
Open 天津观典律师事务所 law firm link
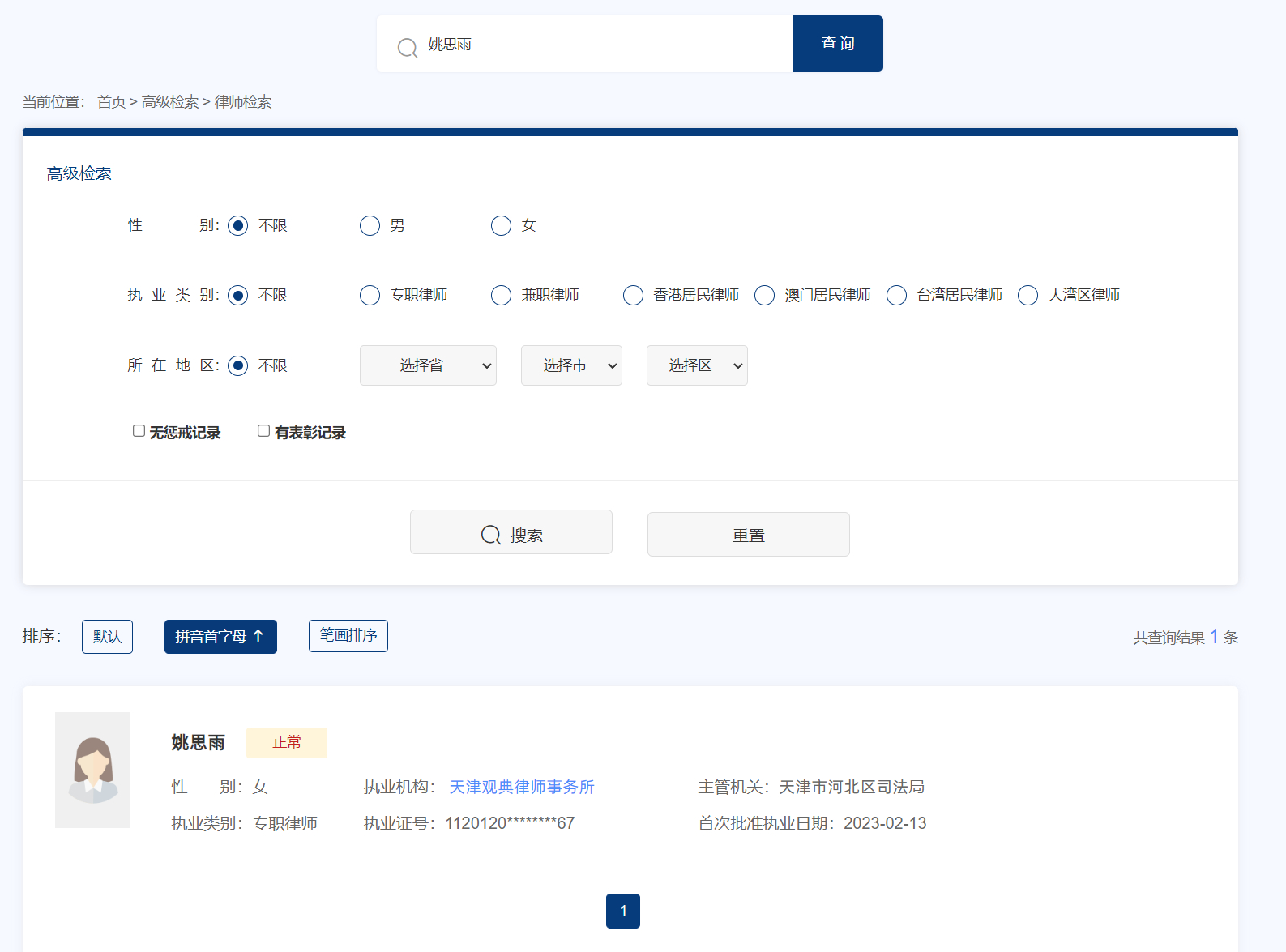point(522,788)
